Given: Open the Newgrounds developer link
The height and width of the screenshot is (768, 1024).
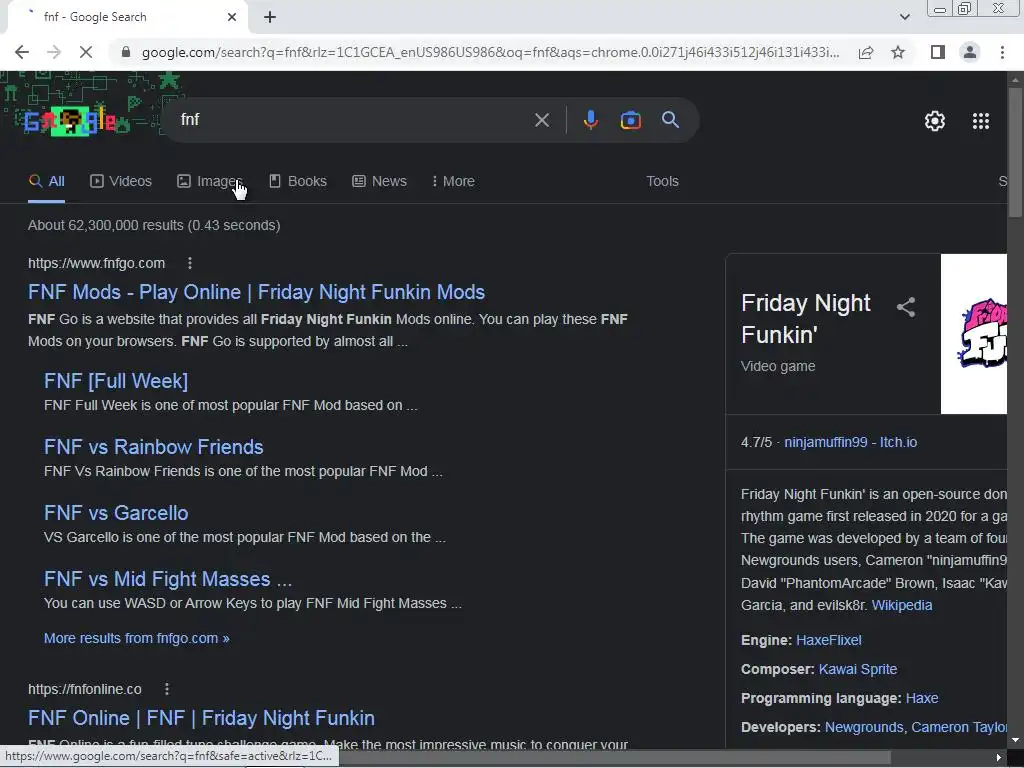Looking at the screenshot, I should point(864,727).
